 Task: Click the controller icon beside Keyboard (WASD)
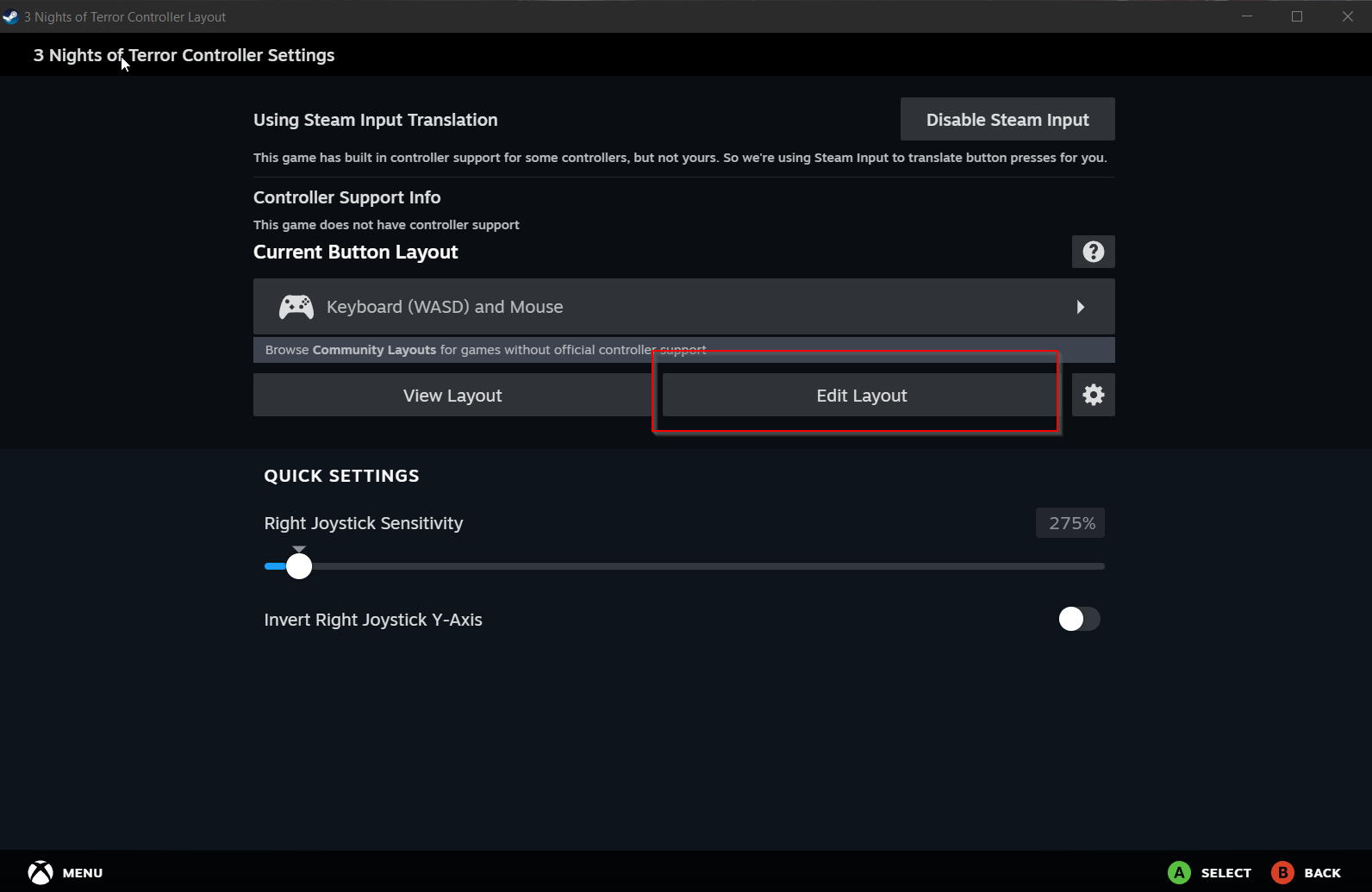tap(296, 306)
